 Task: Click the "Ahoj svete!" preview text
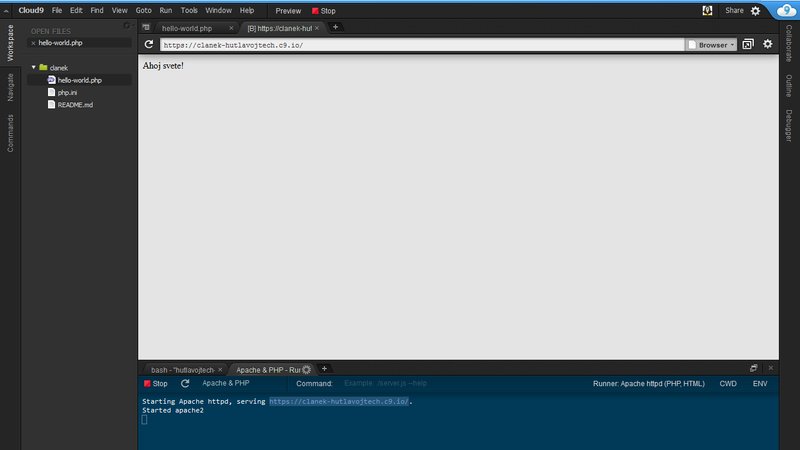[163, 66]
